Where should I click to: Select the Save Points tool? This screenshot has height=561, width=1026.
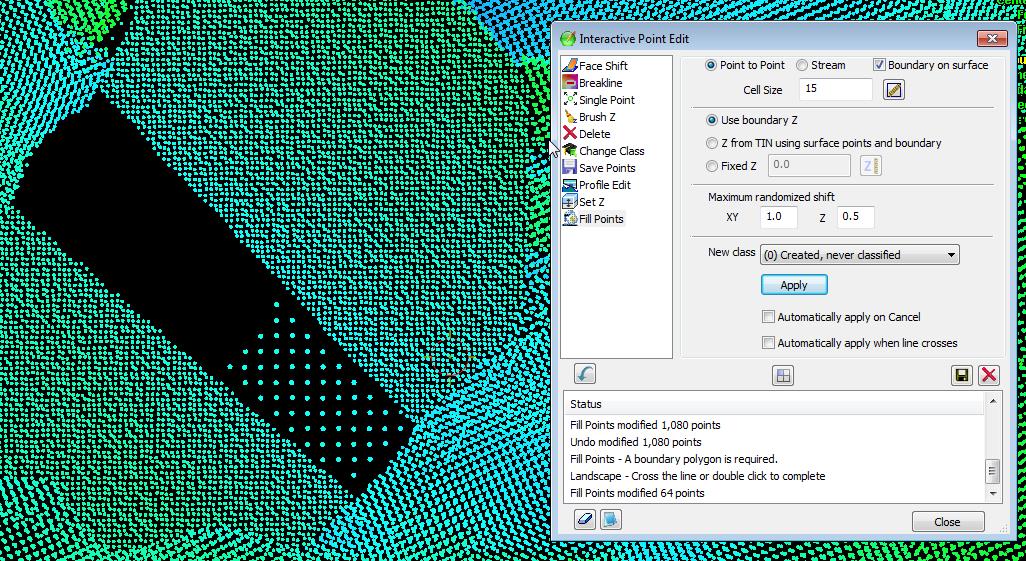[x=599, y=168]
